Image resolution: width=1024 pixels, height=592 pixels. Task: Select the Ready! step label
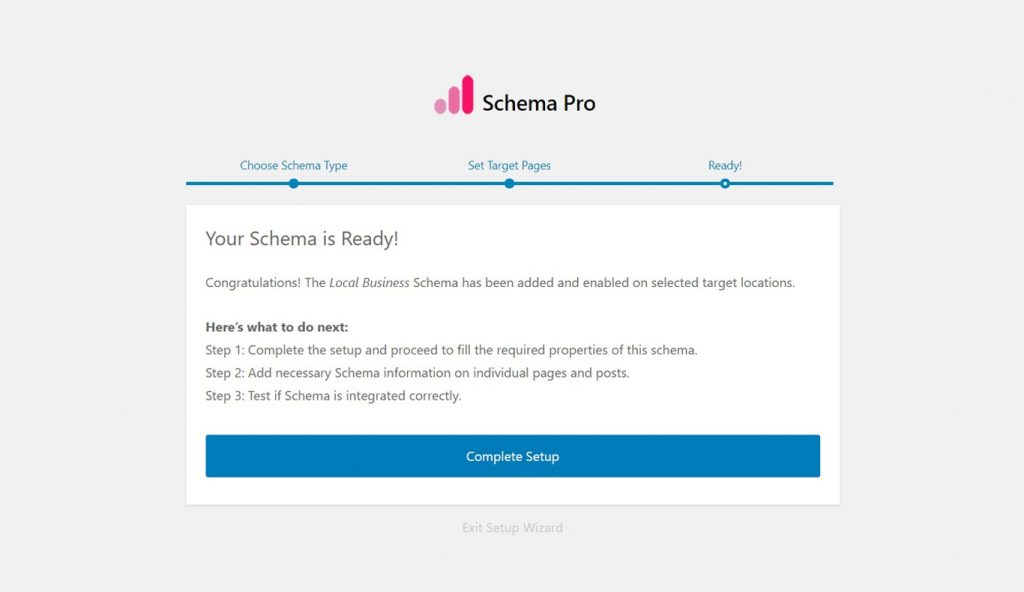pyautogui.click(x=725, y=165)
